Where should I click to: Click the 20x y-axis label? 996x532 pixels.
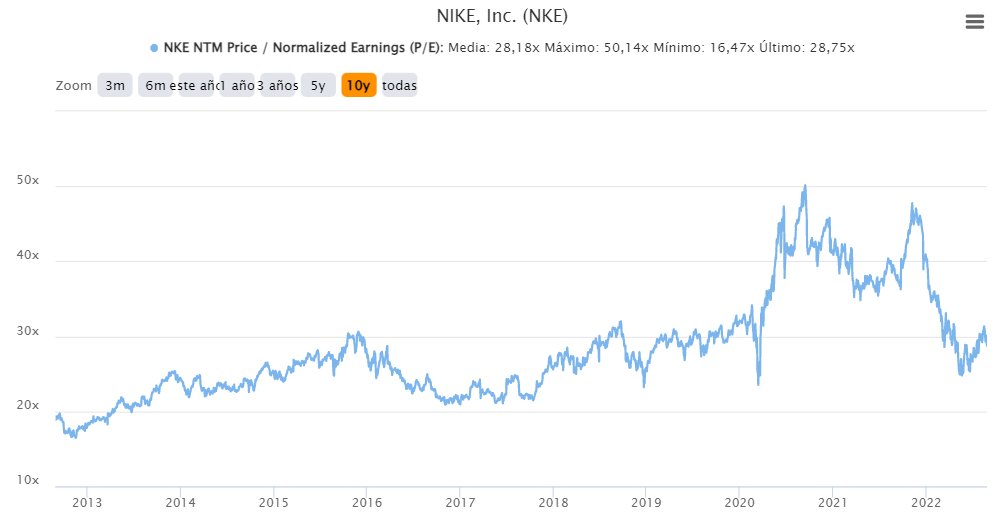pos(28,405)
